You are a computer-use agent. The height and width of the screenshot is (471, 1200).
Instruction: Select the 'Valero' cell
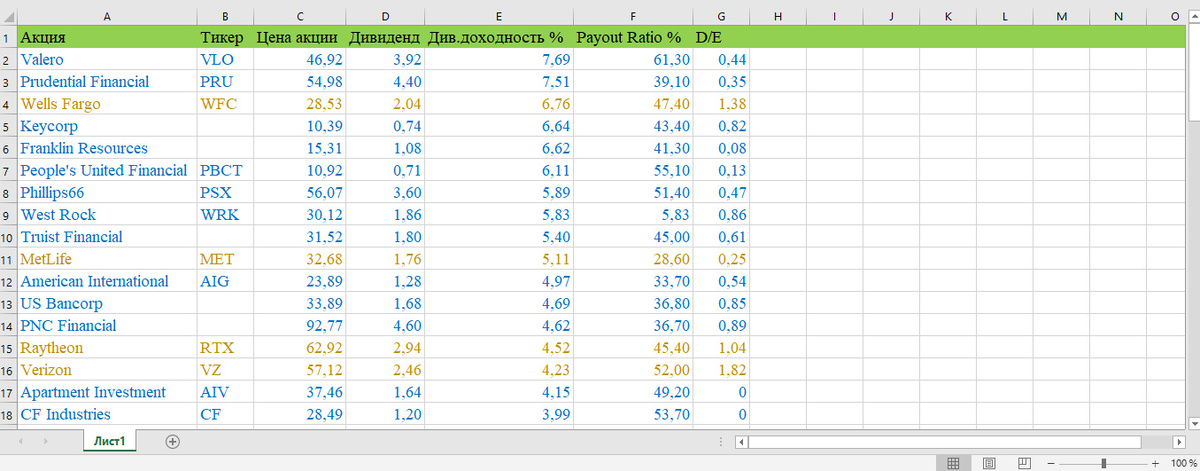pos(107,60)
